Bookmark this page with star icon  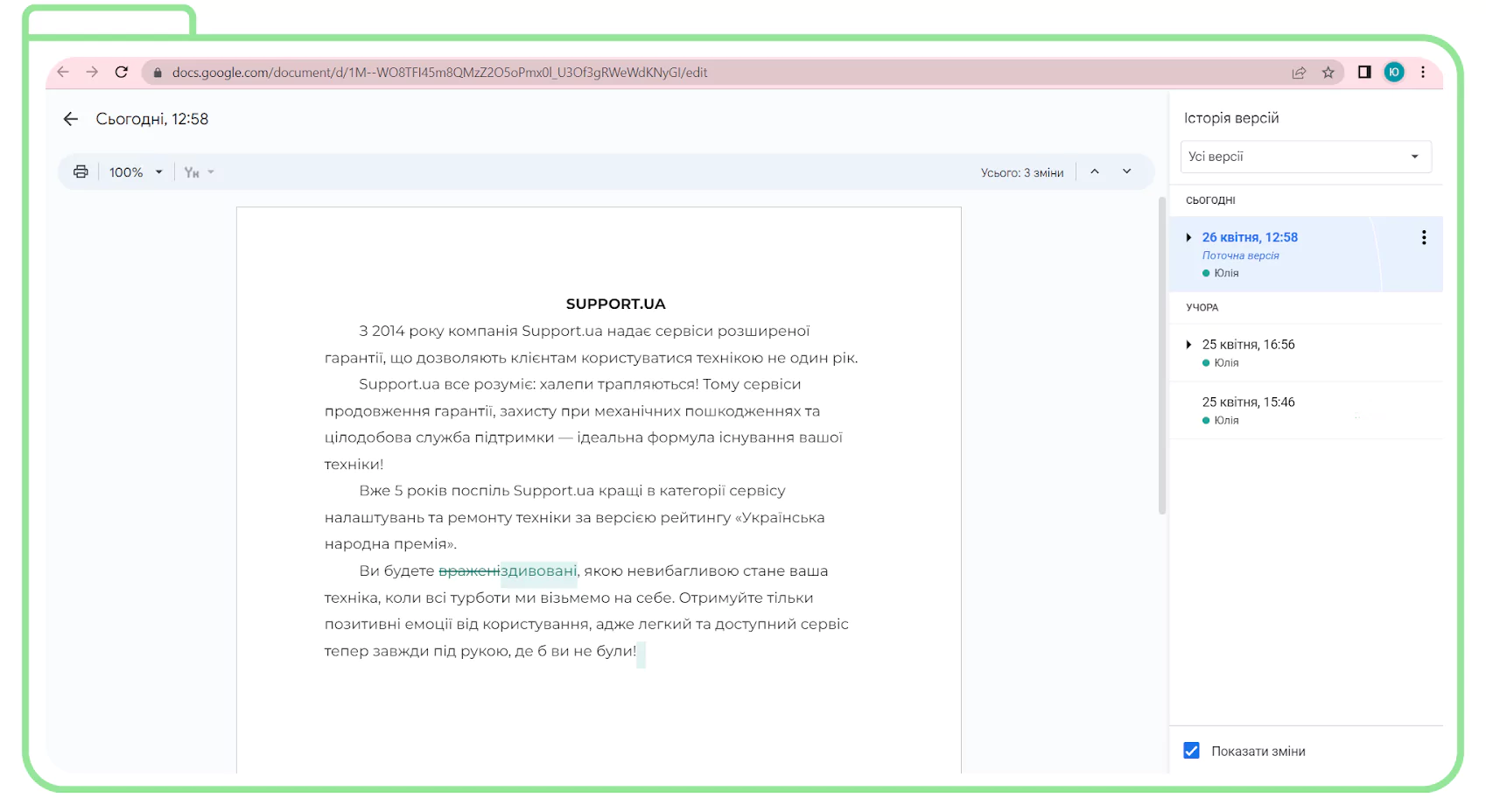pos(1328,73)
